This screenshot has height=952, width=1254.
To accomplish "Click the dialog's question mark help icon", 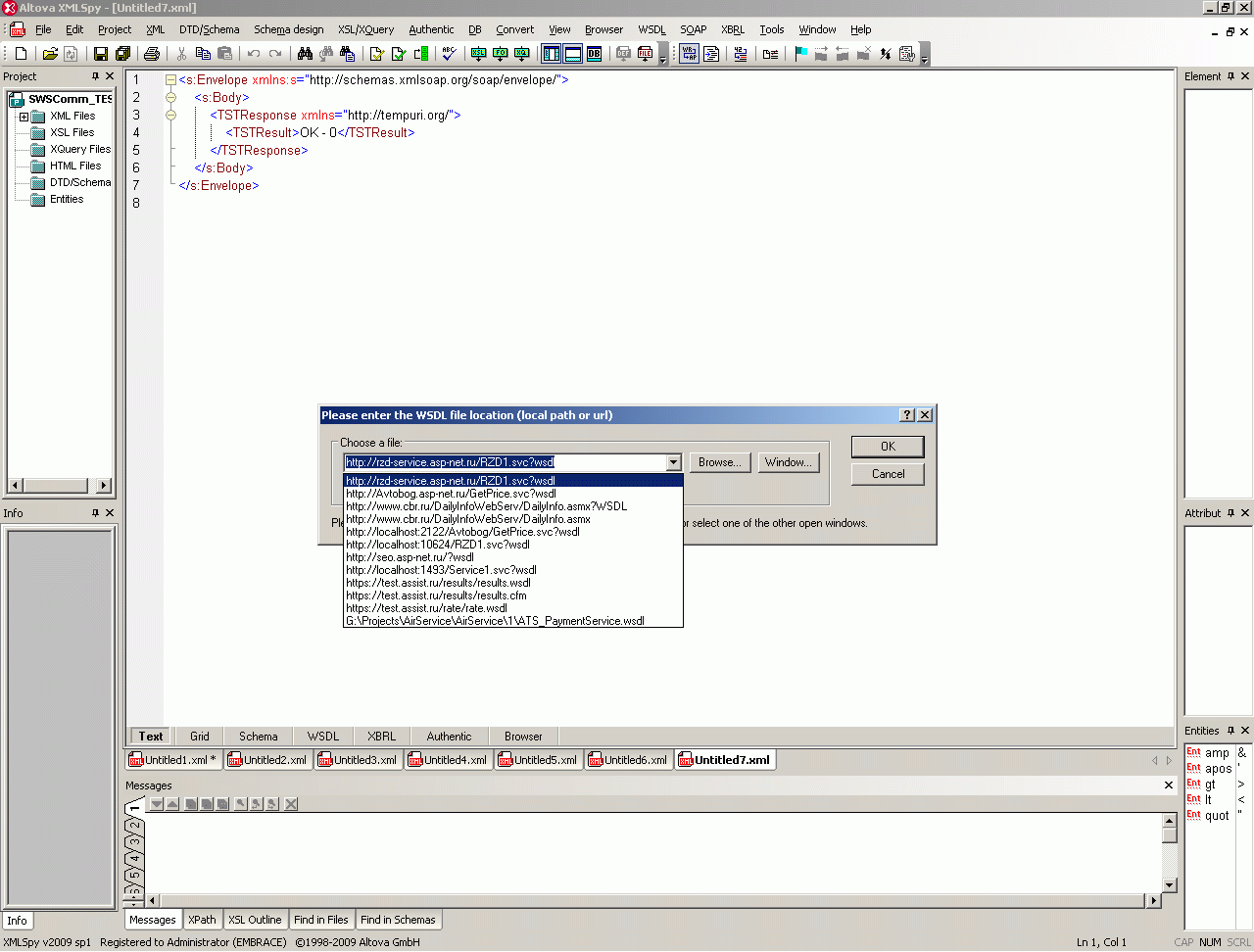I will pyautogui.click(x=907, y=415).
